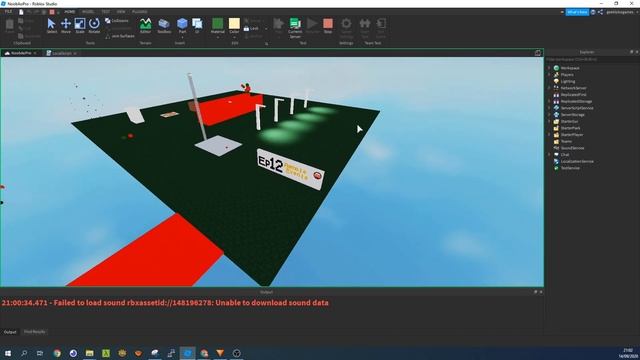Open the Color dropdown arrow
The width and height of the screenshot is (640, 360).
click(234, 37)
